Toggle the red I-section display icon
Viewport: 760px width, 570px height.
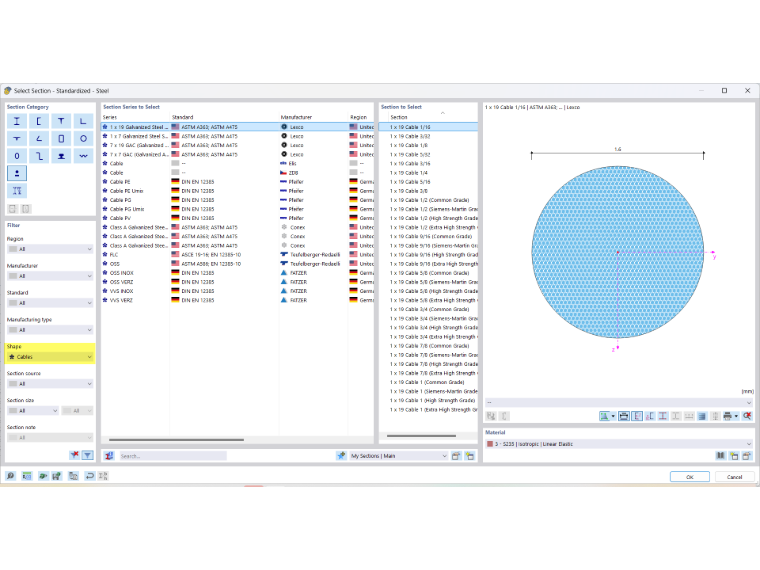(663, 416)
